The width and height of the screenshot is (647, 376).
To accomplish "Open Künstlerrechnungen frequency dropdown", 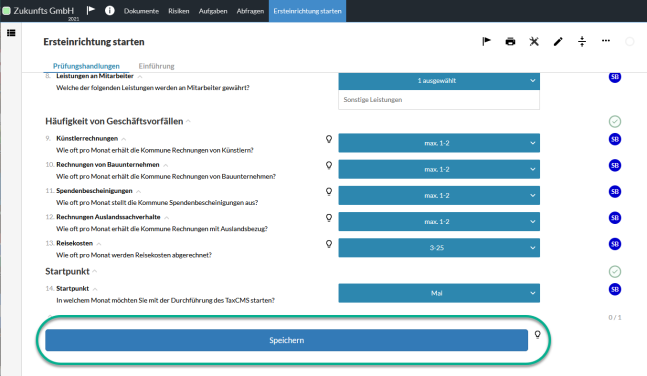I will point(439,143).
